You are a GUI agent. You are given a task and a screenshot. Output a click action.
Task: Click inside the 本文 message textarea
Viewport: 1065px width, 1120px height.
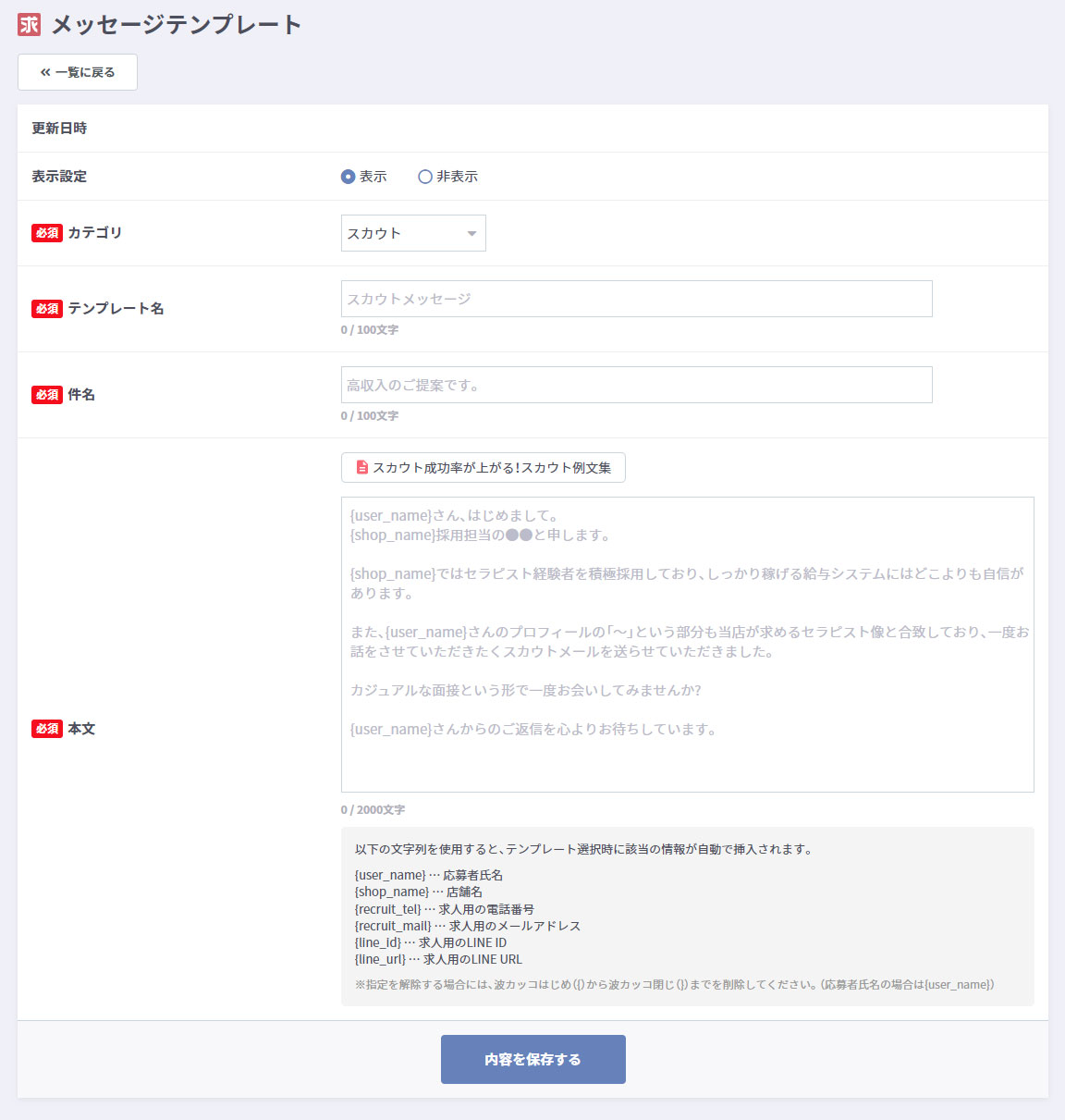tap(687, 644)
